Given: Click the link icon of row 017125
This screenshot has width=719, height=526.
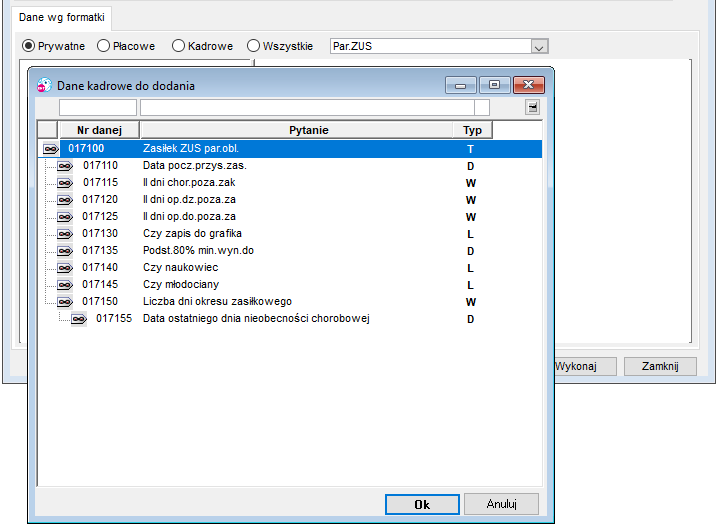Looking at the screenshot, I should point(65,217).
